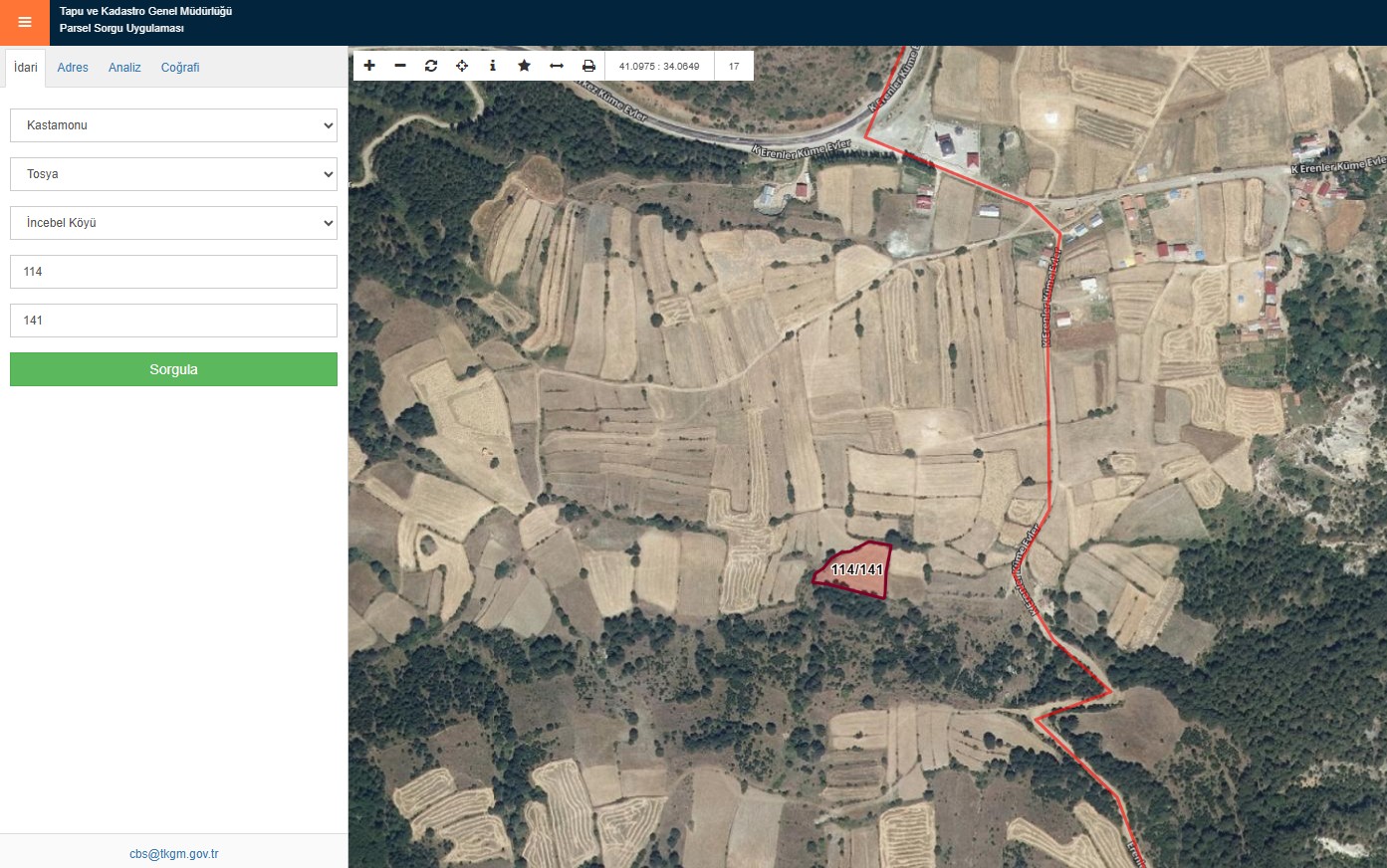Image resolution: width=1387 pixels, height=868 pixels.
Task: Open the orange hamburger menu
Action: click(x=25, y=22)
